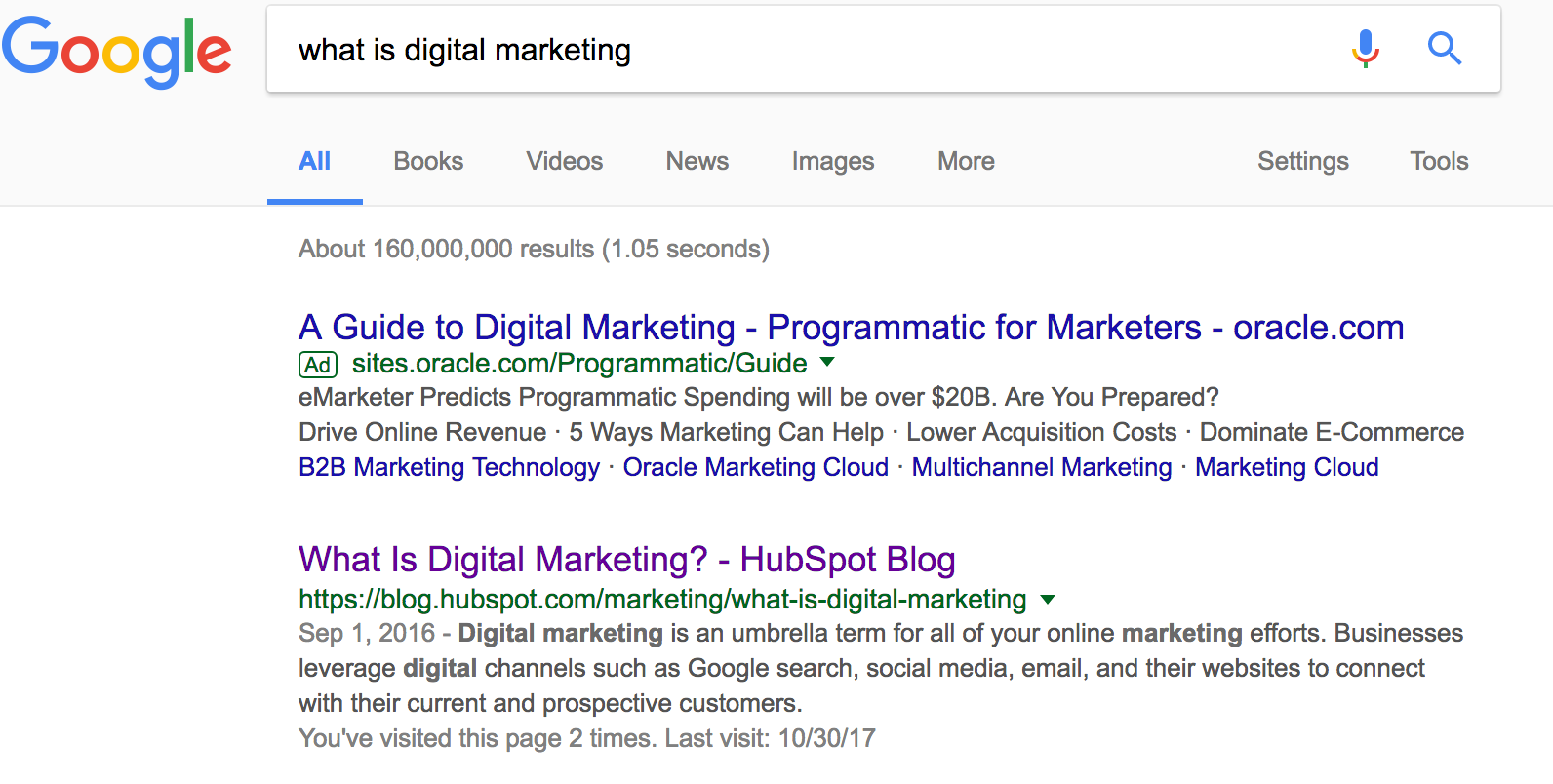Screen dimensions: 1553x784
Task: Click the Ad badge label
Action: click(x=318, y=365)
